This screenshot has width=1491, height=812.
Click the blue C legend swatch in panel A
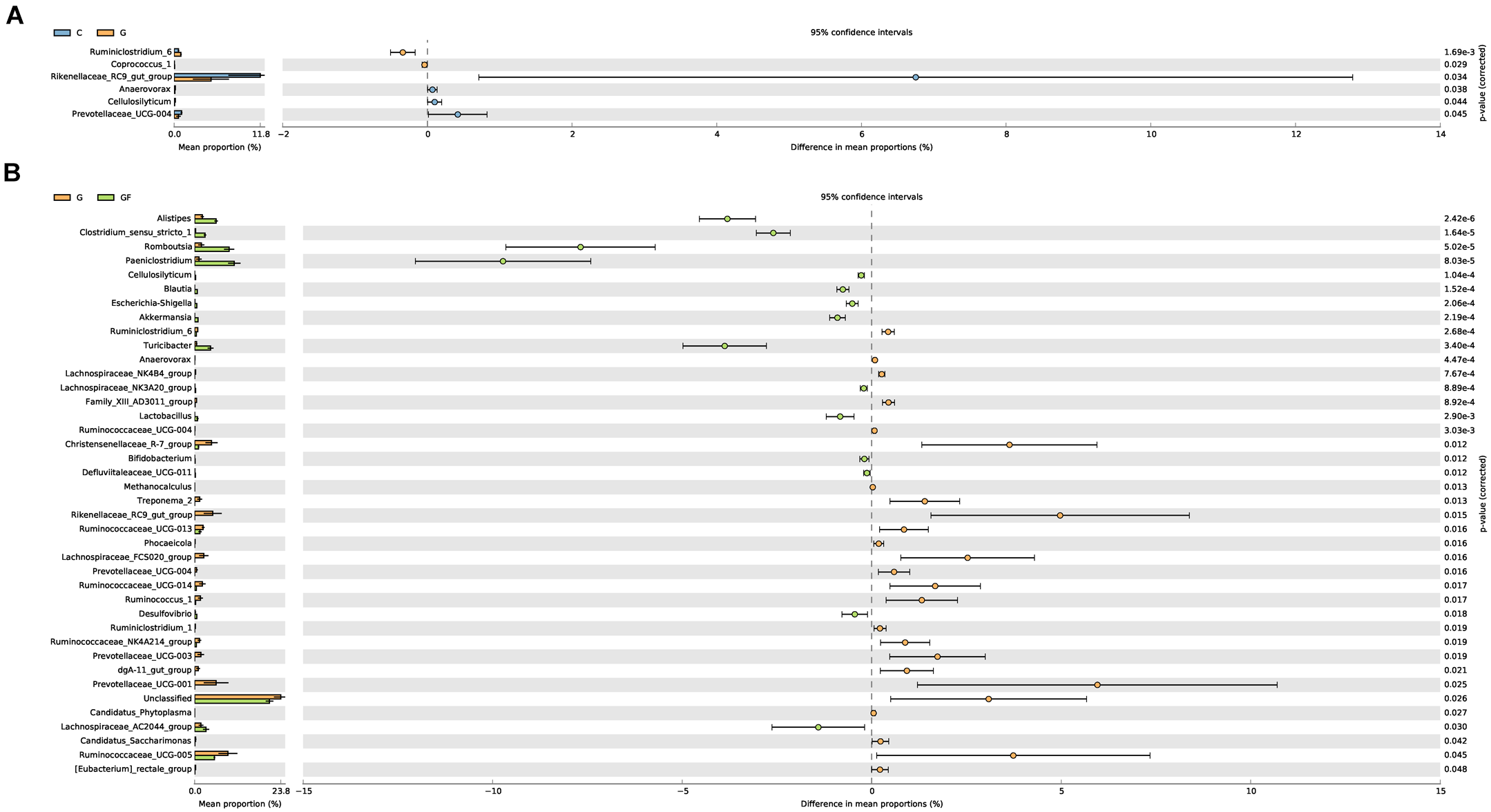[x=62, y=32]
